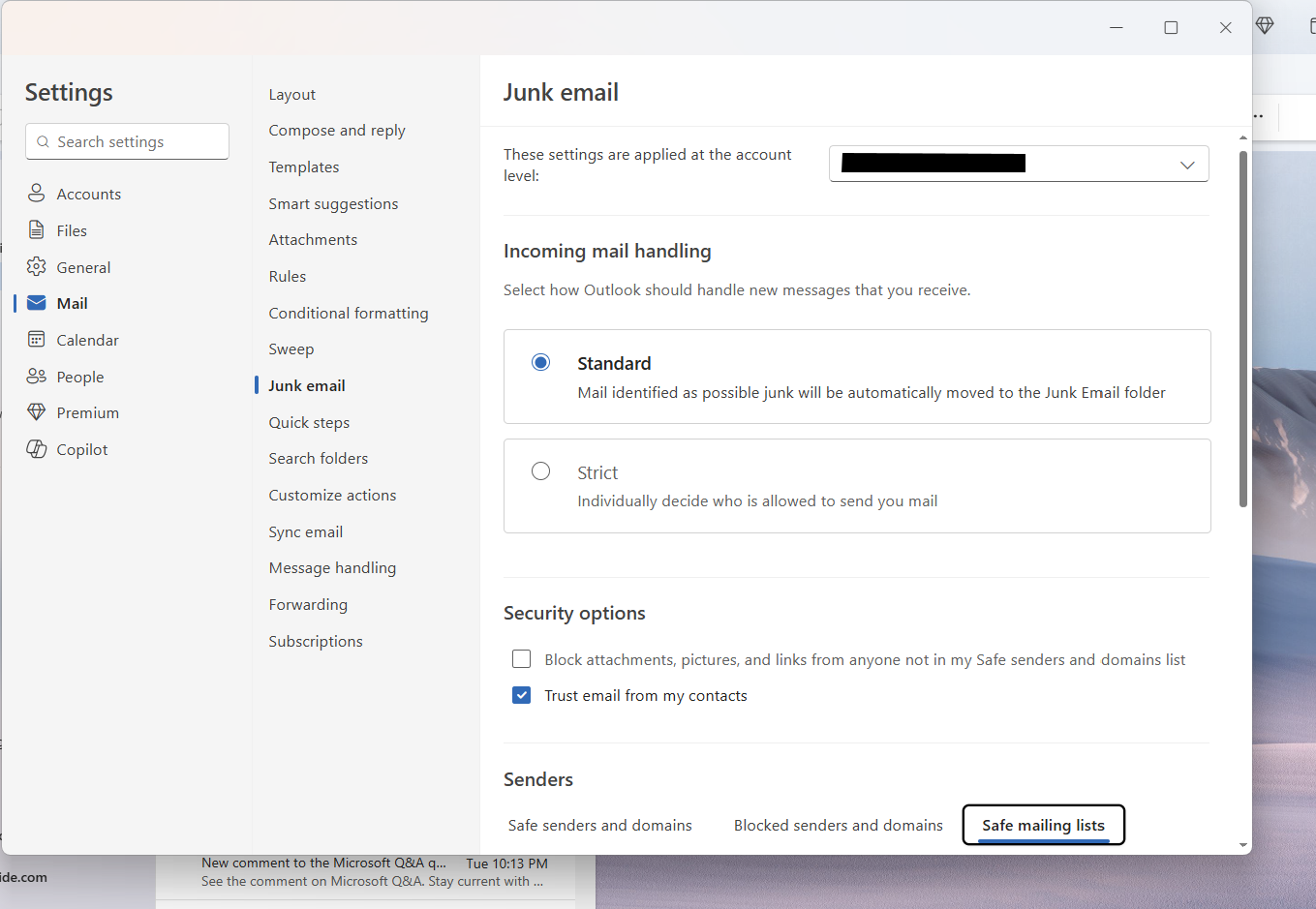The width and height of the screenshot is (1316, 909).
Task: Go to Forwarding settings
Action: tap(308, 604)
